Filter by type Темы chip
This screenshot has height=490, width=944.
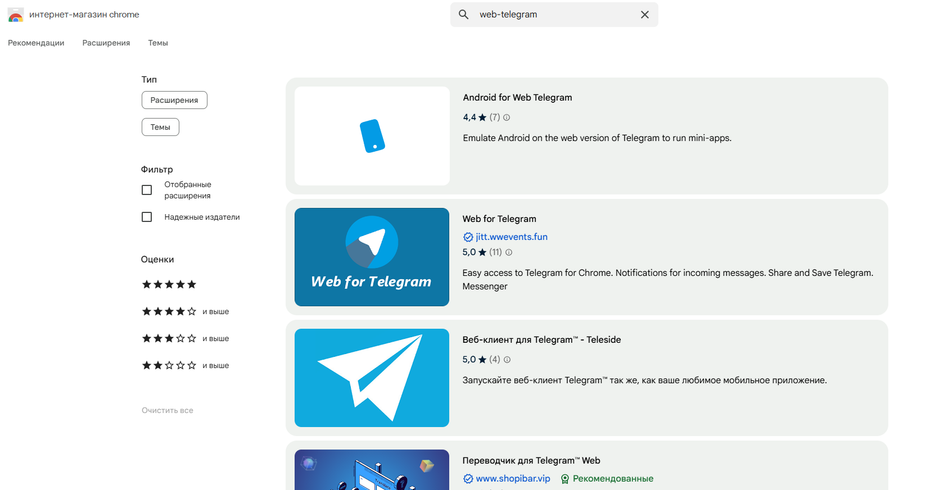tap(160, 127)
